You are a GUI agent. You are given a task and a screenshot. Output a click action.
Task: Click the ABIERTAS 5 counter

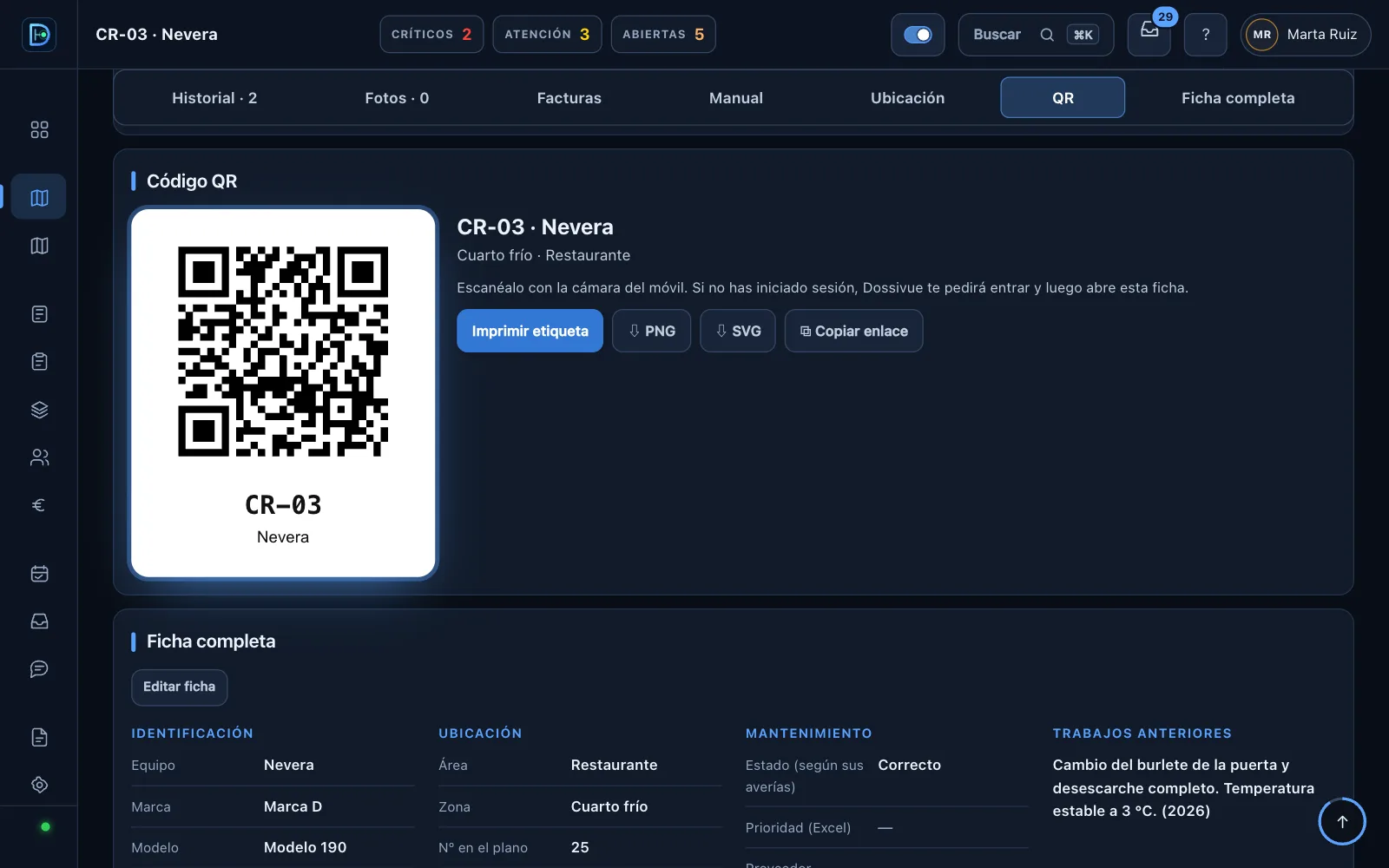coord(663,35)
